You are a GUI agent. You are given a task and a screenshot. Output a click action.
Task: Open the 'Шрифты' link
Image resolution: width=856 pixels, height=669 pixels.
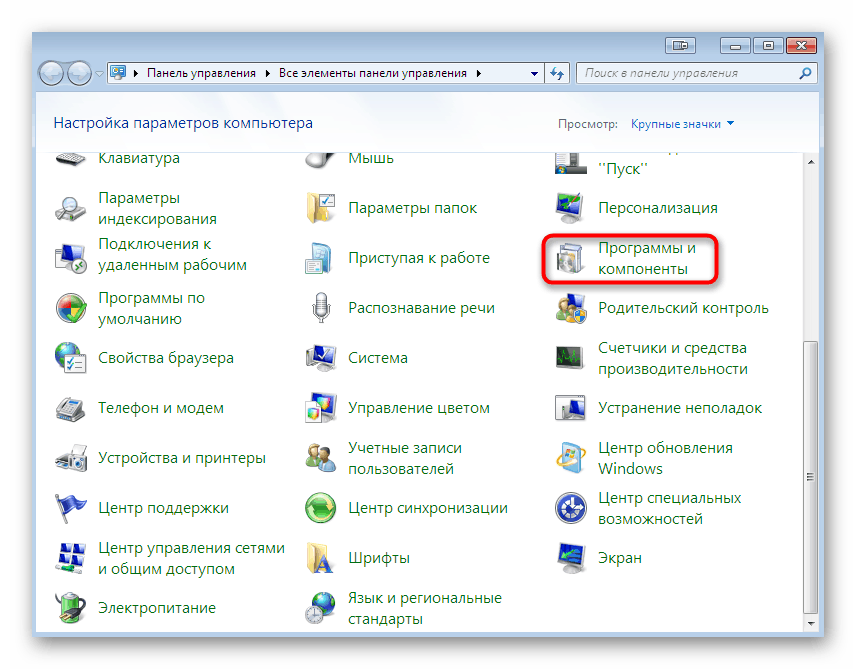coord(379,558)
